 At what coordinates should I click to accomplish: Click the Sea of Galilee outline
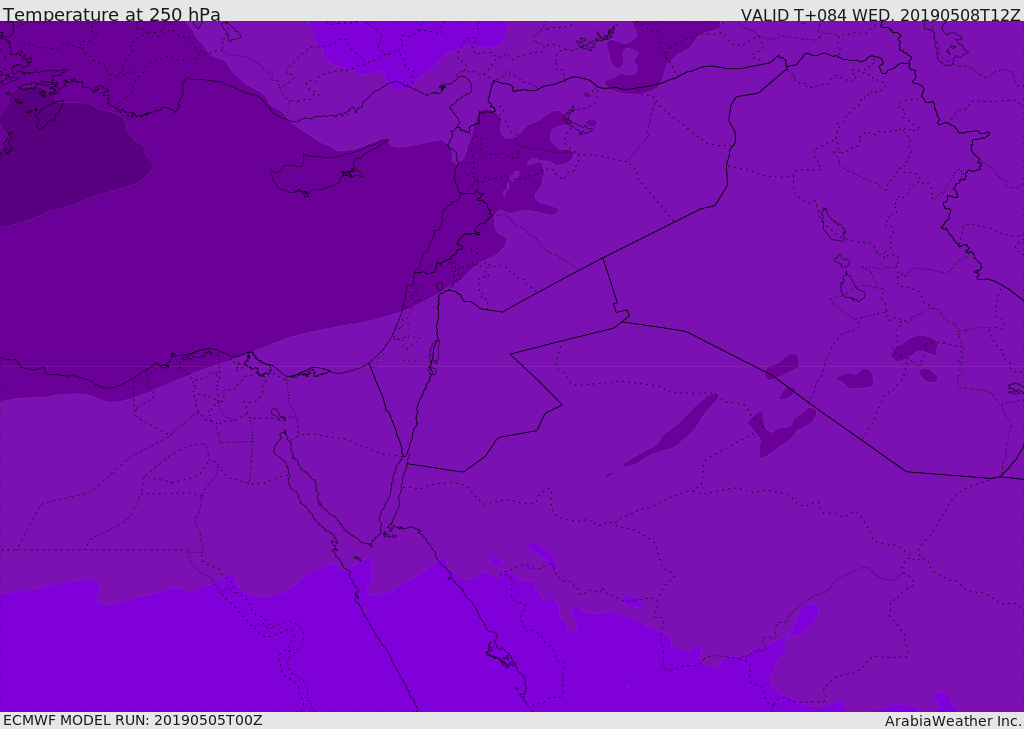[x=439, y=287]
